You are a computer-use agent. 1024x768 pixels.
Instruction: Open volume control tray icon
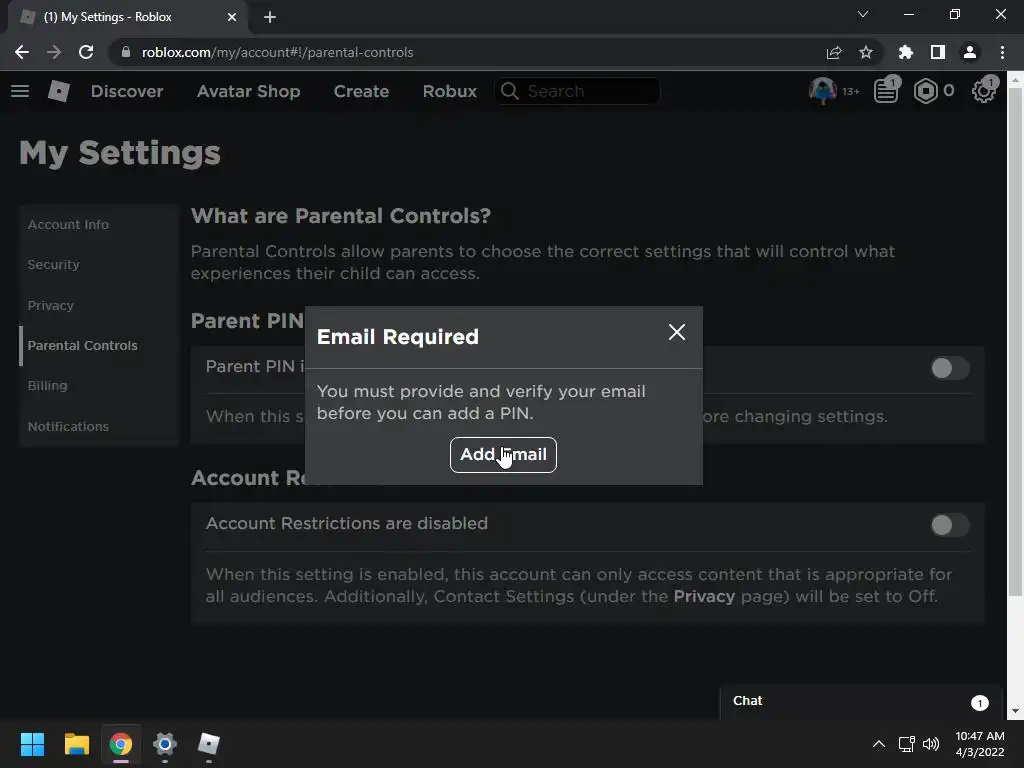[931, 744]
